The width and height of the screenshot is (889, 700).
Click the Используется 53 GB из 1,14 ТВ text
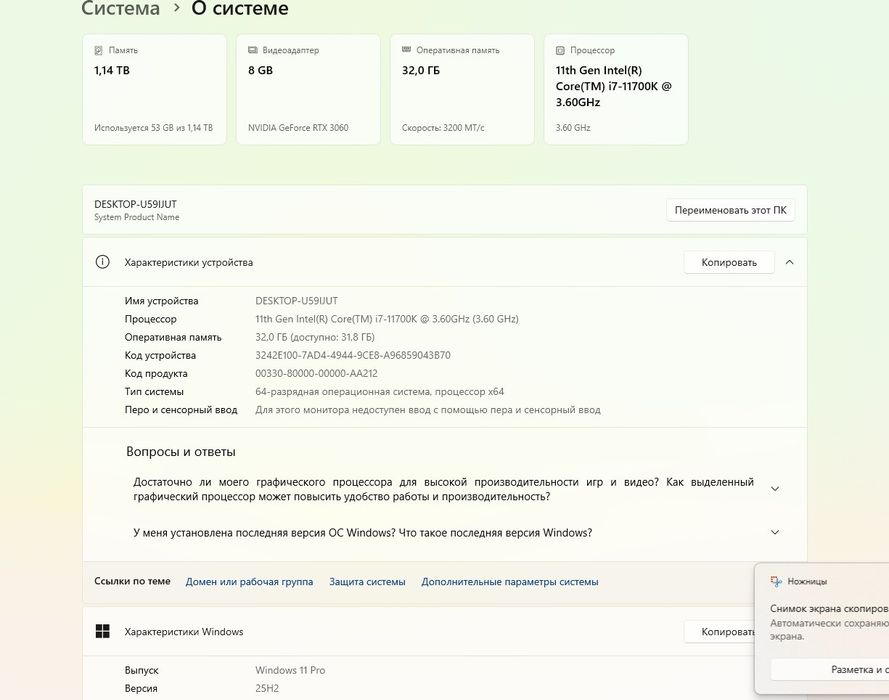click(154, 128)
